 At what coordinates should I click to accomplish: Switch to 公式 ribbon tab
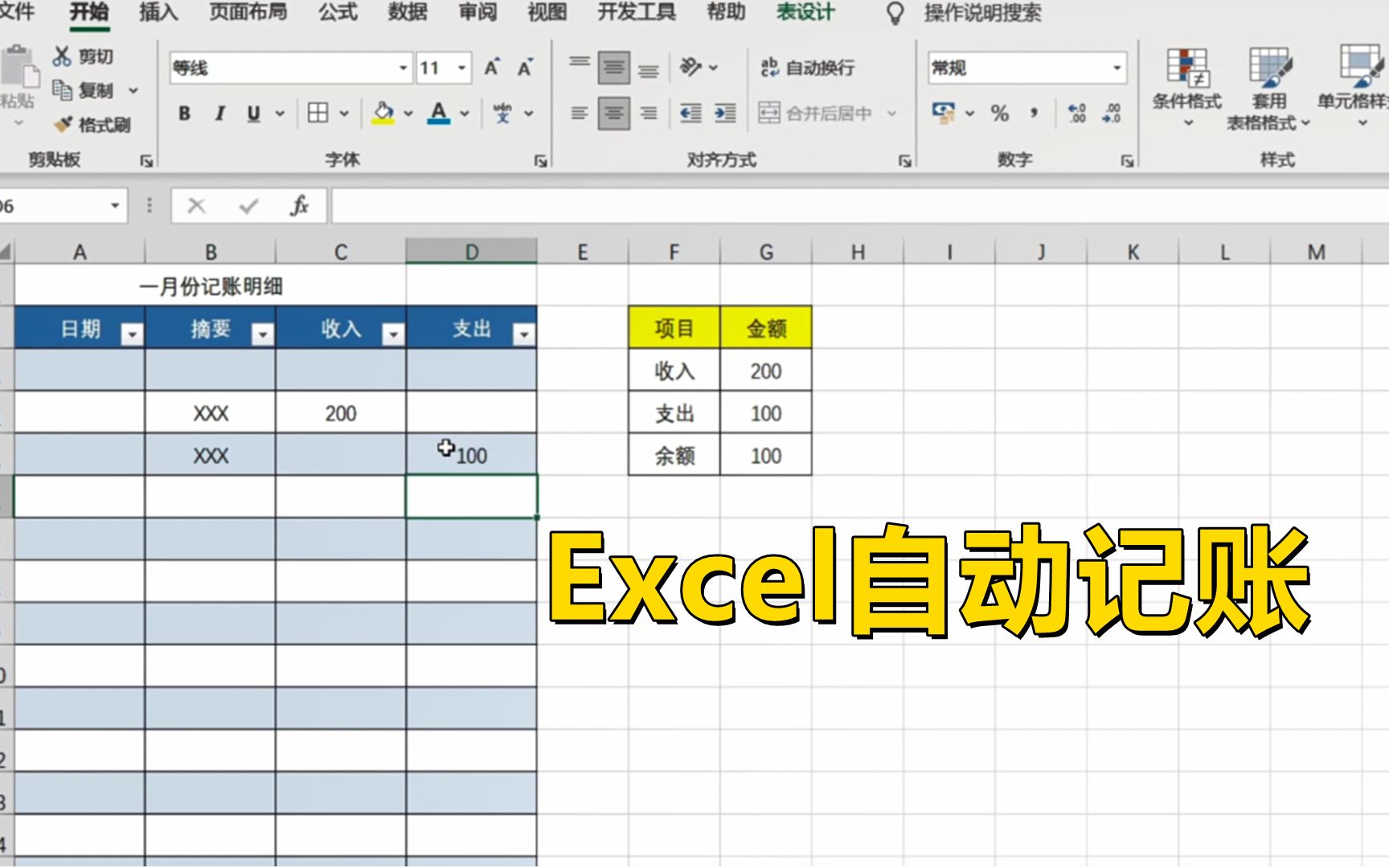tap(338, 12)
